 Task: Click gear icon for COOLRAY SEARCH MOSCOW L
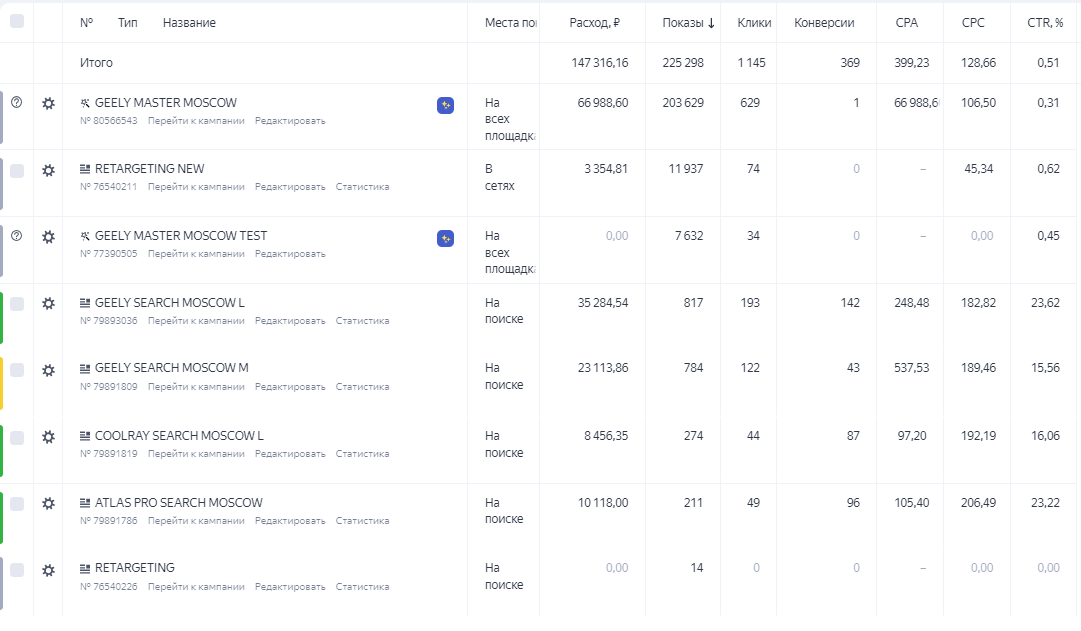tap(48, 438)
